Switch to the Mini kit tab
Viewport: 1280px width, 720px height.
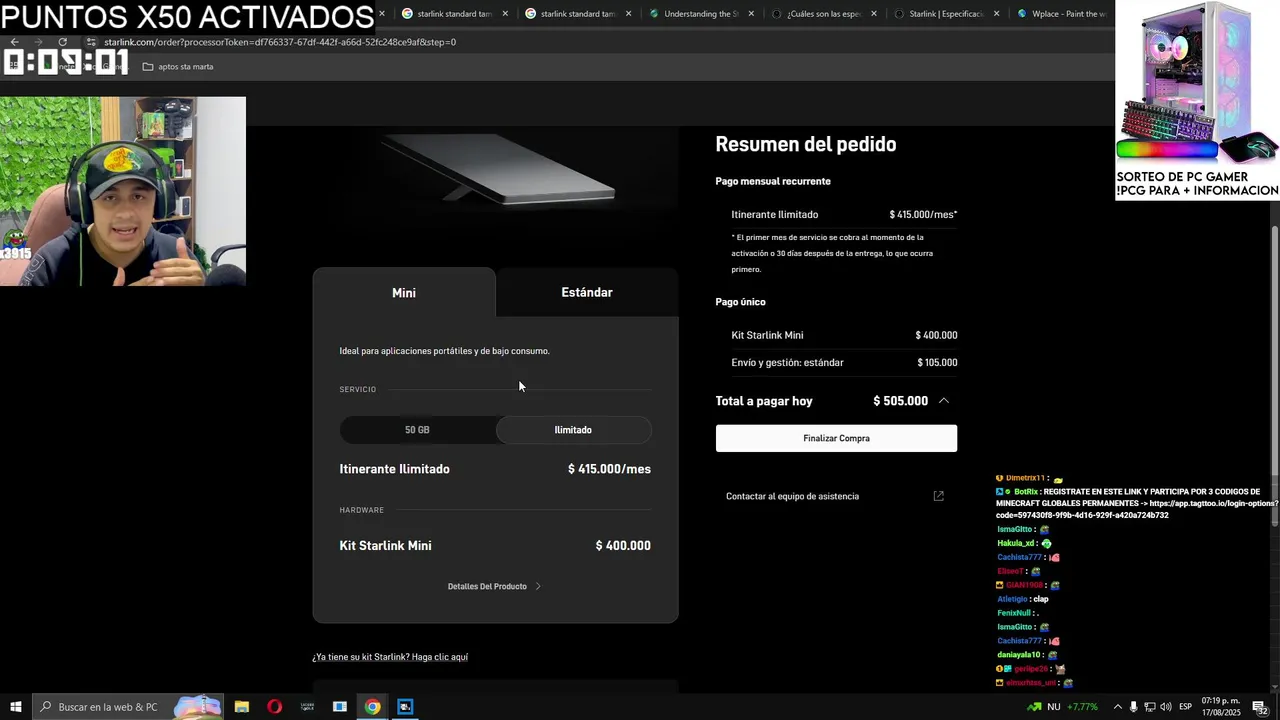pos(404,293)
